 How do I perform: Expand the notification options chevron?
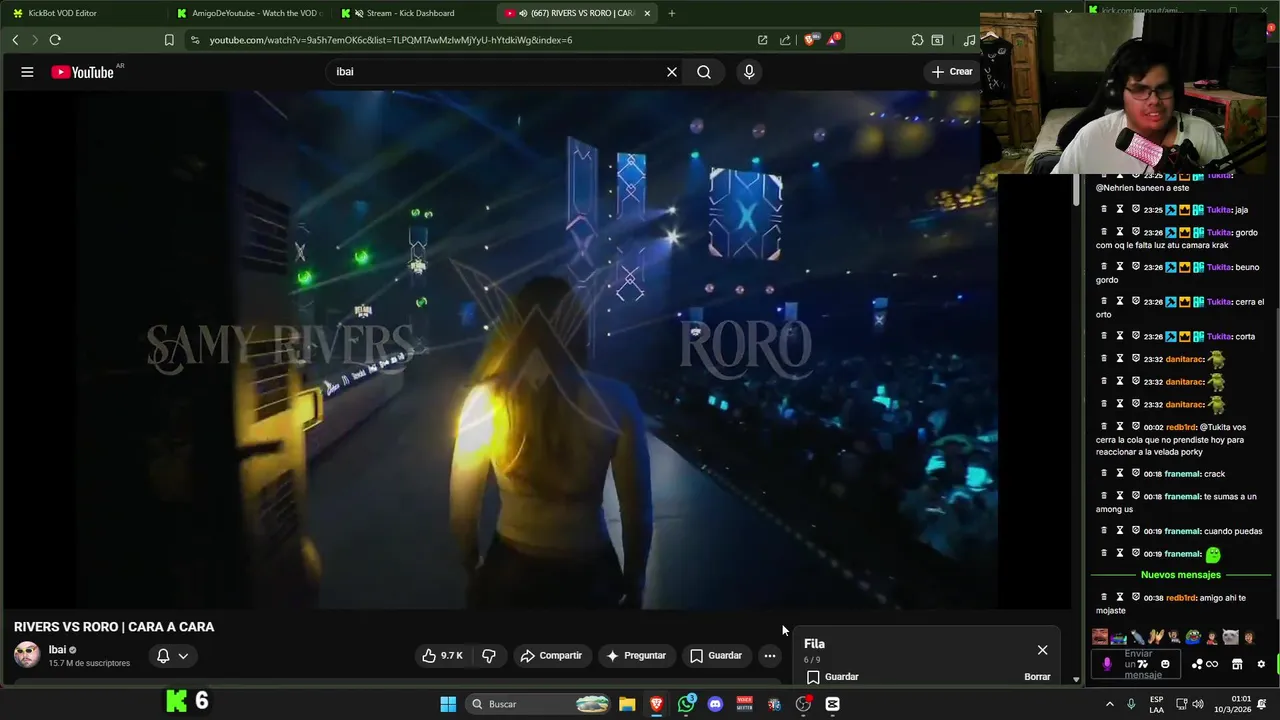pyautogui.click(x=183, y=656)
